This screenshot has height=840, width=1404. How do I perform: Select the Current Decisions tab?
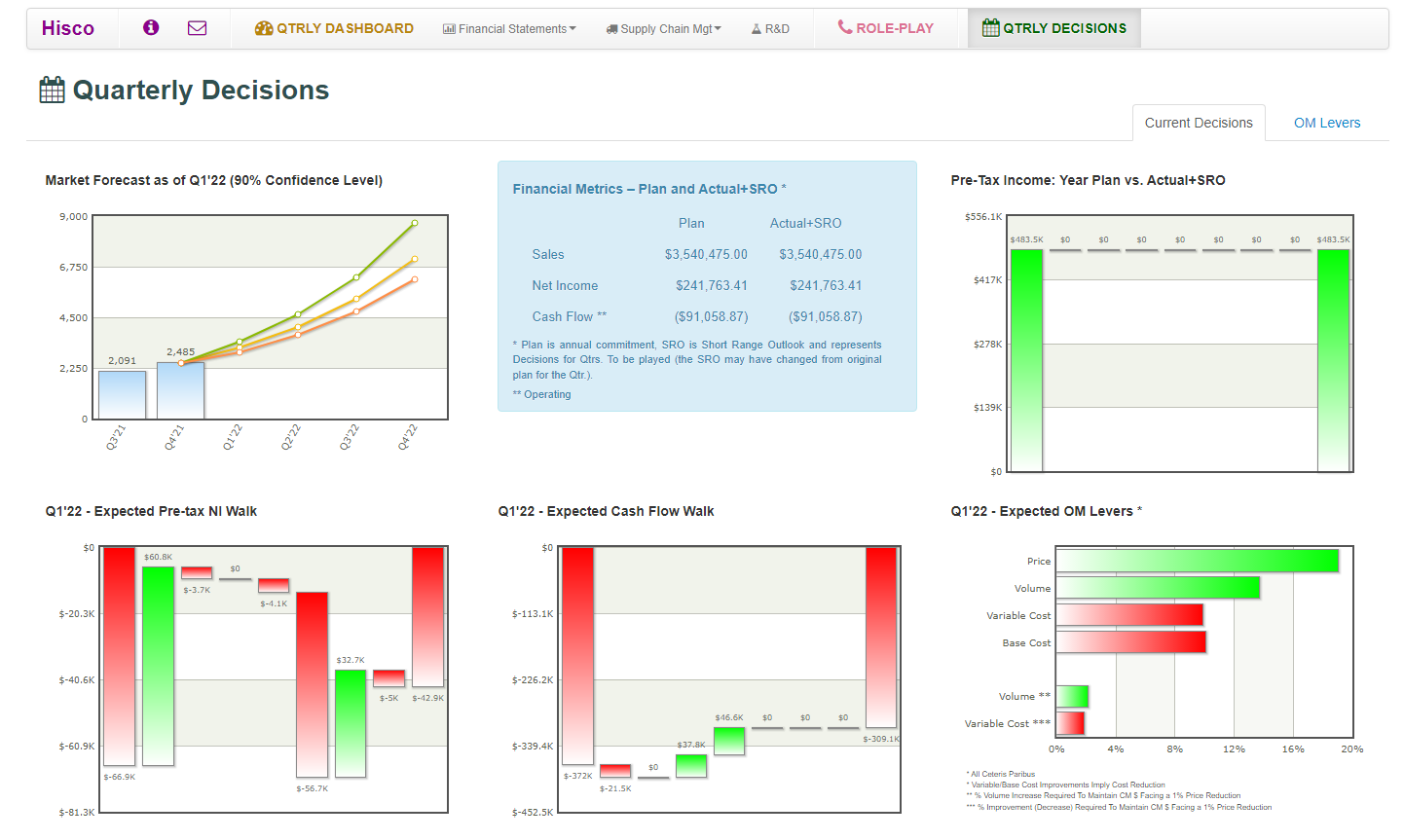tap(1198, 123)
